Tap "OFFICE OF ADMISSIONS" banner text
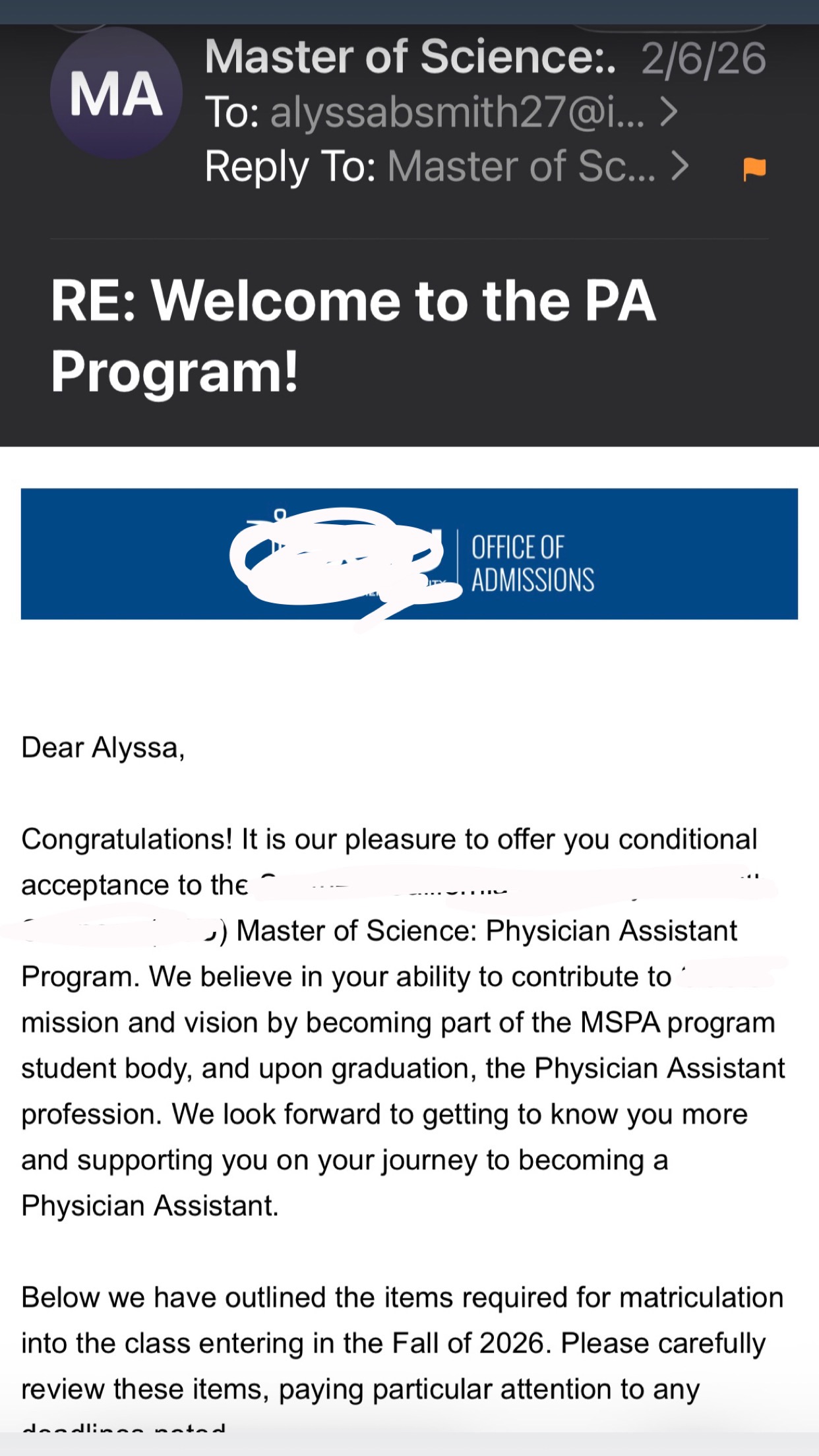819x1456 pixels. tap(532, 564)
